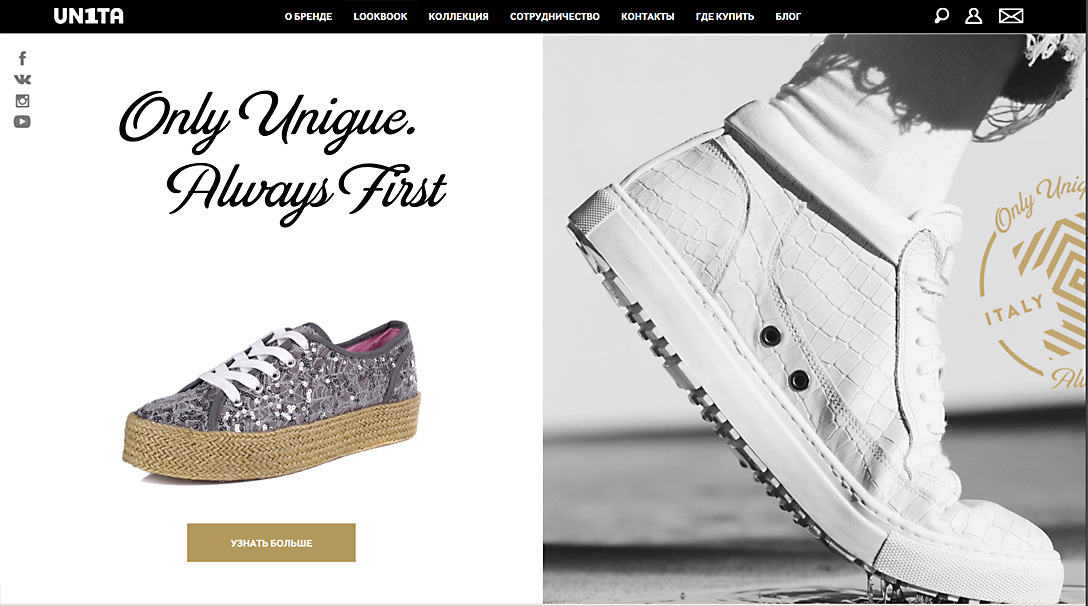The image size is (1088, 606).
Task: Click the envelope mail icon
Action: (x=1011, y=16)
